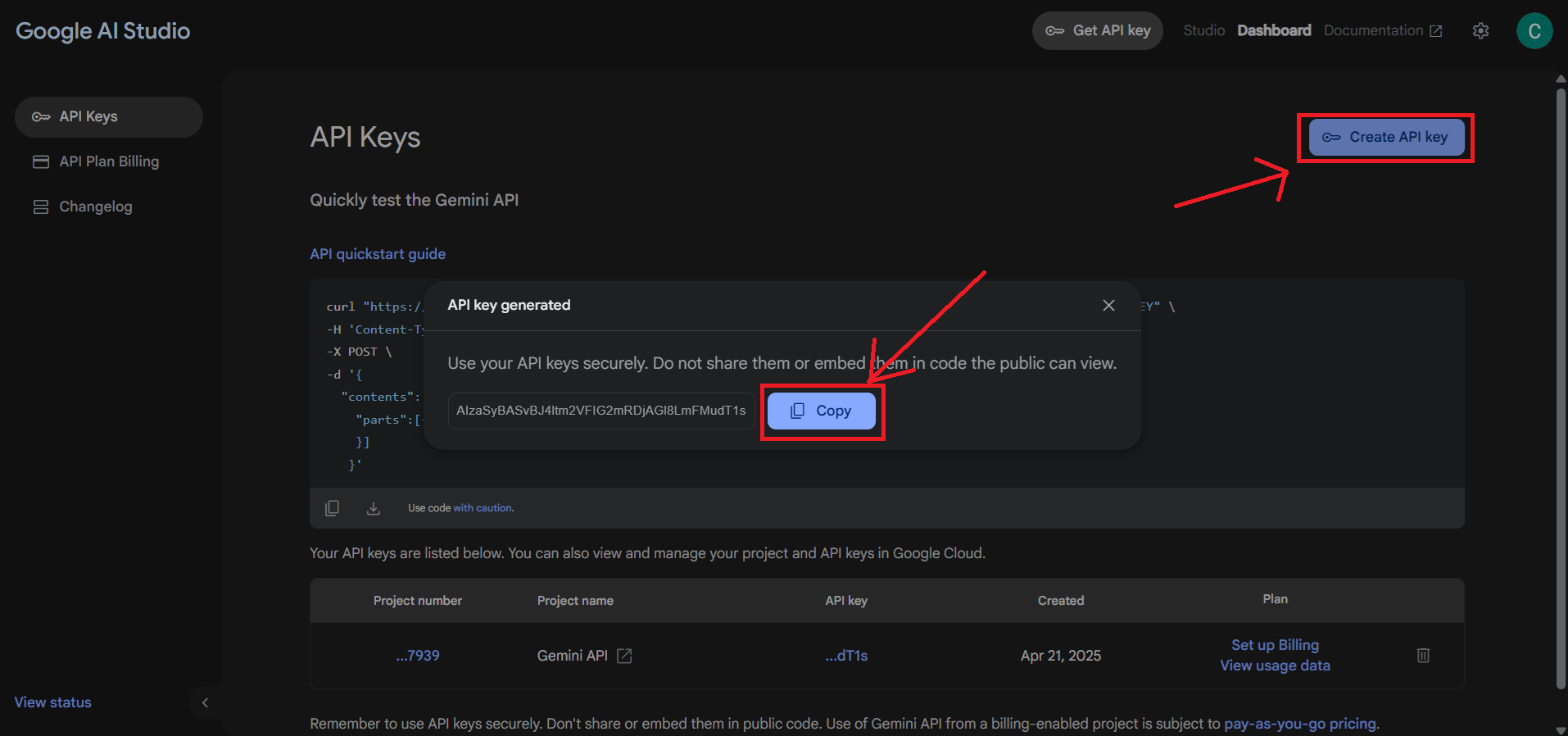Open Documentation in the top navigation

[1382, 31]
